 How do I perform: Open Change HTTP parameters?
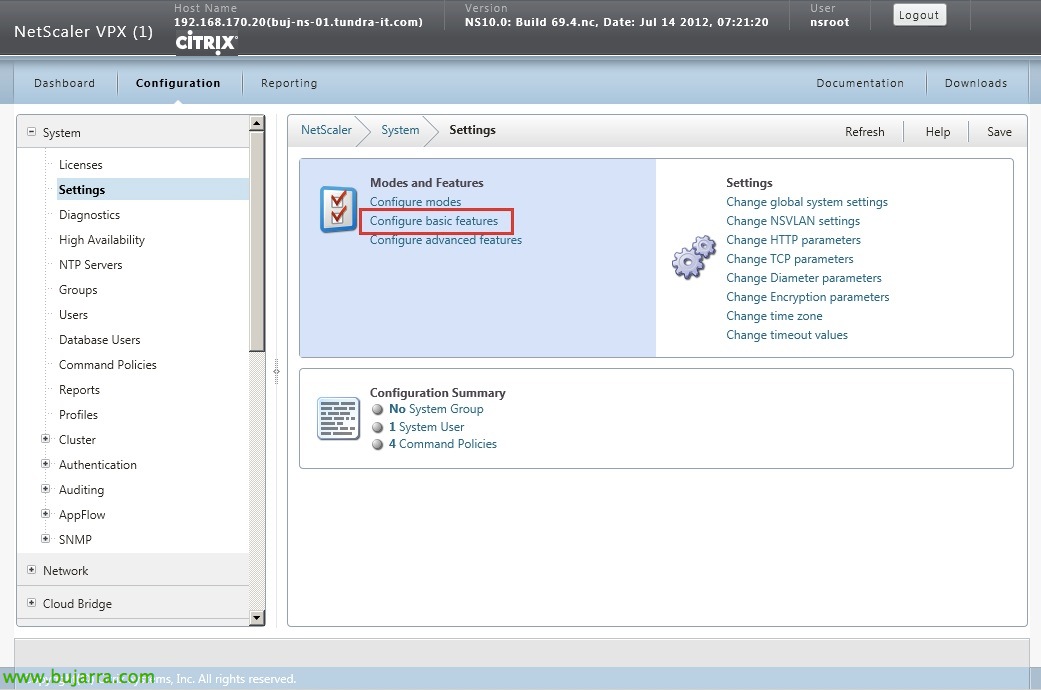(x=793, y=240)
